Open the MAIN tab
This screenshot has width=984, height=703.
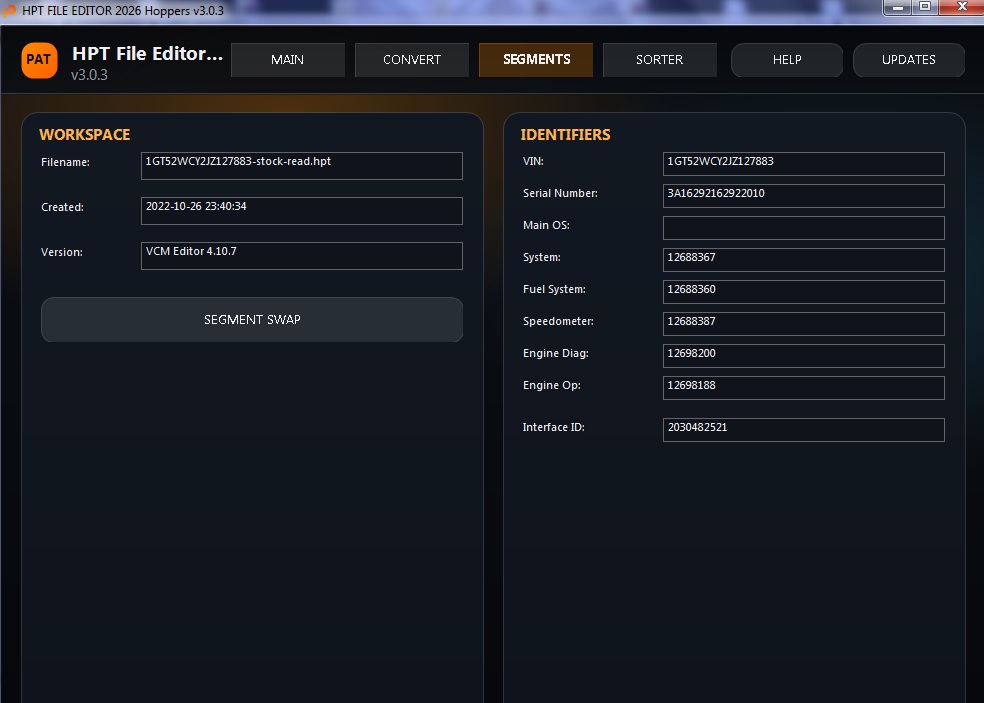(x=287, y=60)
